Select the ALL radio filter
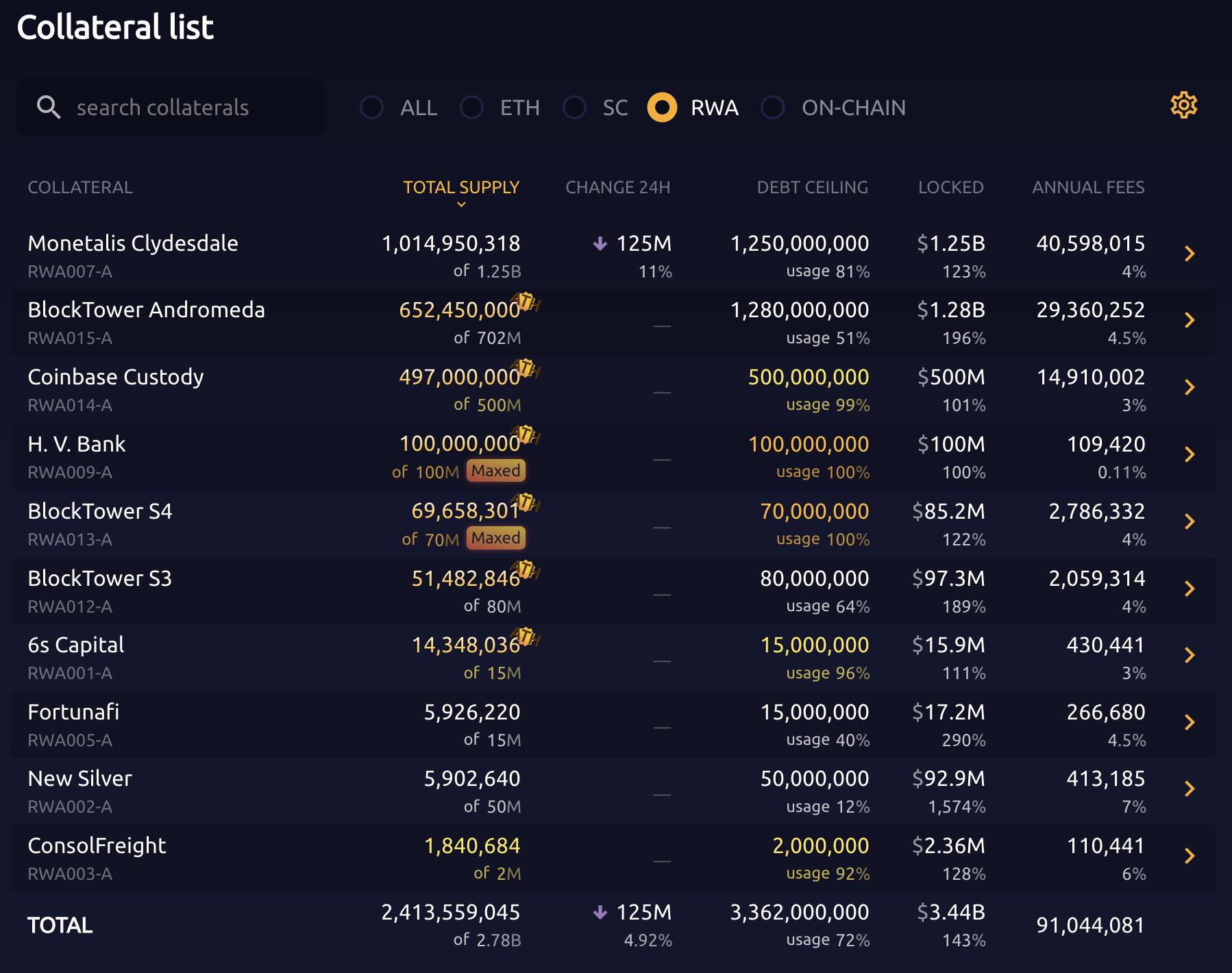Screen dimensions: 1232x973 coord(371,108)
